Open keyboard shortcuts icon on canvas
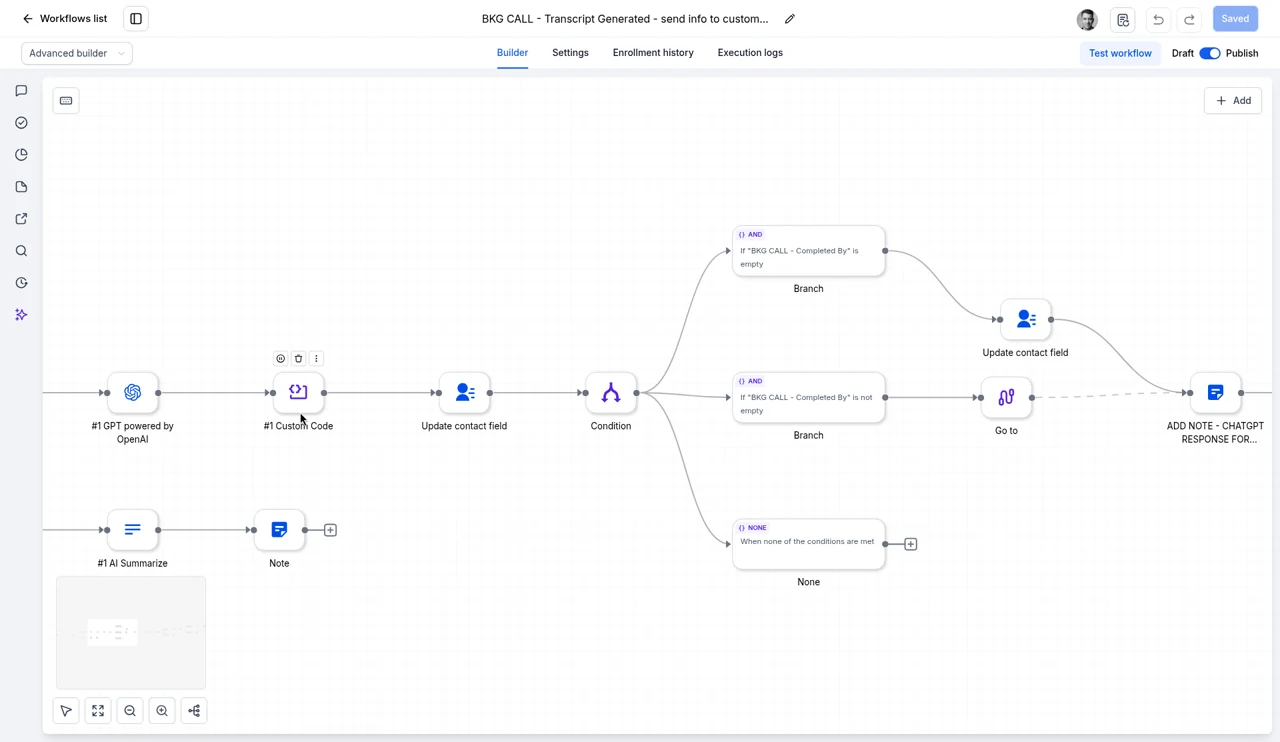Image resolution: width=1280 pixels, height=742 pixels. (x=66, y=100)
